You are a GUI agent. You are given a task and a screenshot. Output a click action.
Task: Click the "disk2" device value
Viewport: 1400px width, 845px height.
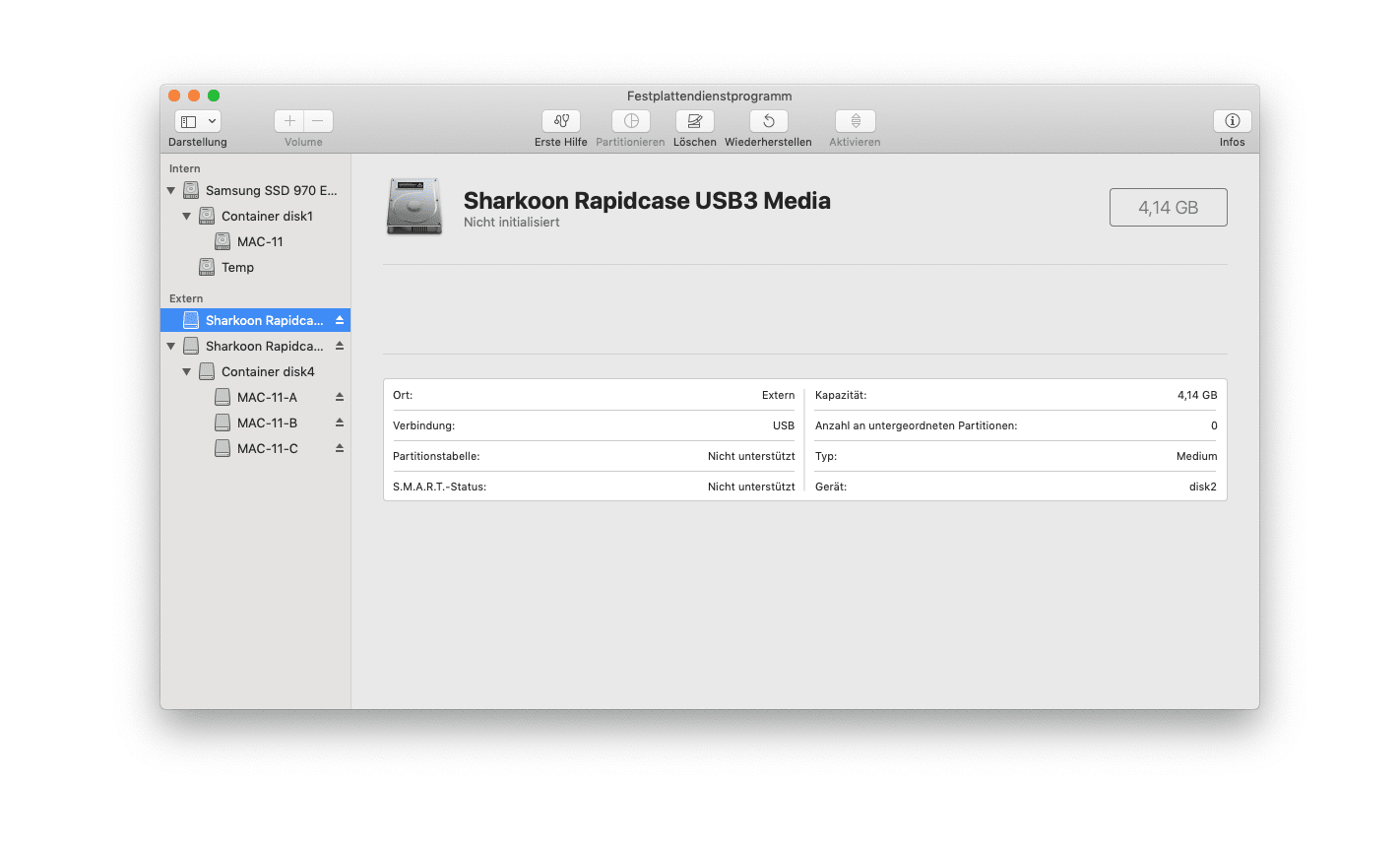click(1203, 487)
